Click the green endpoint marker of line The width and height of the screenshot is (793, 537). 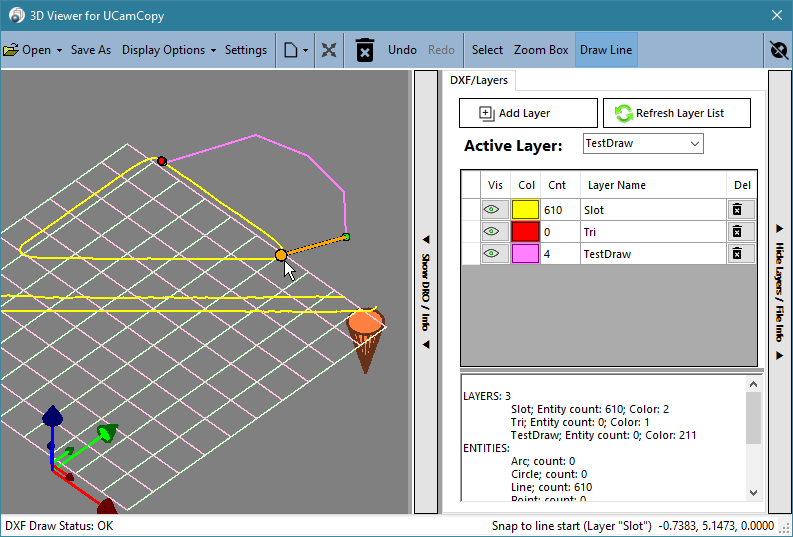pos(346,237)
